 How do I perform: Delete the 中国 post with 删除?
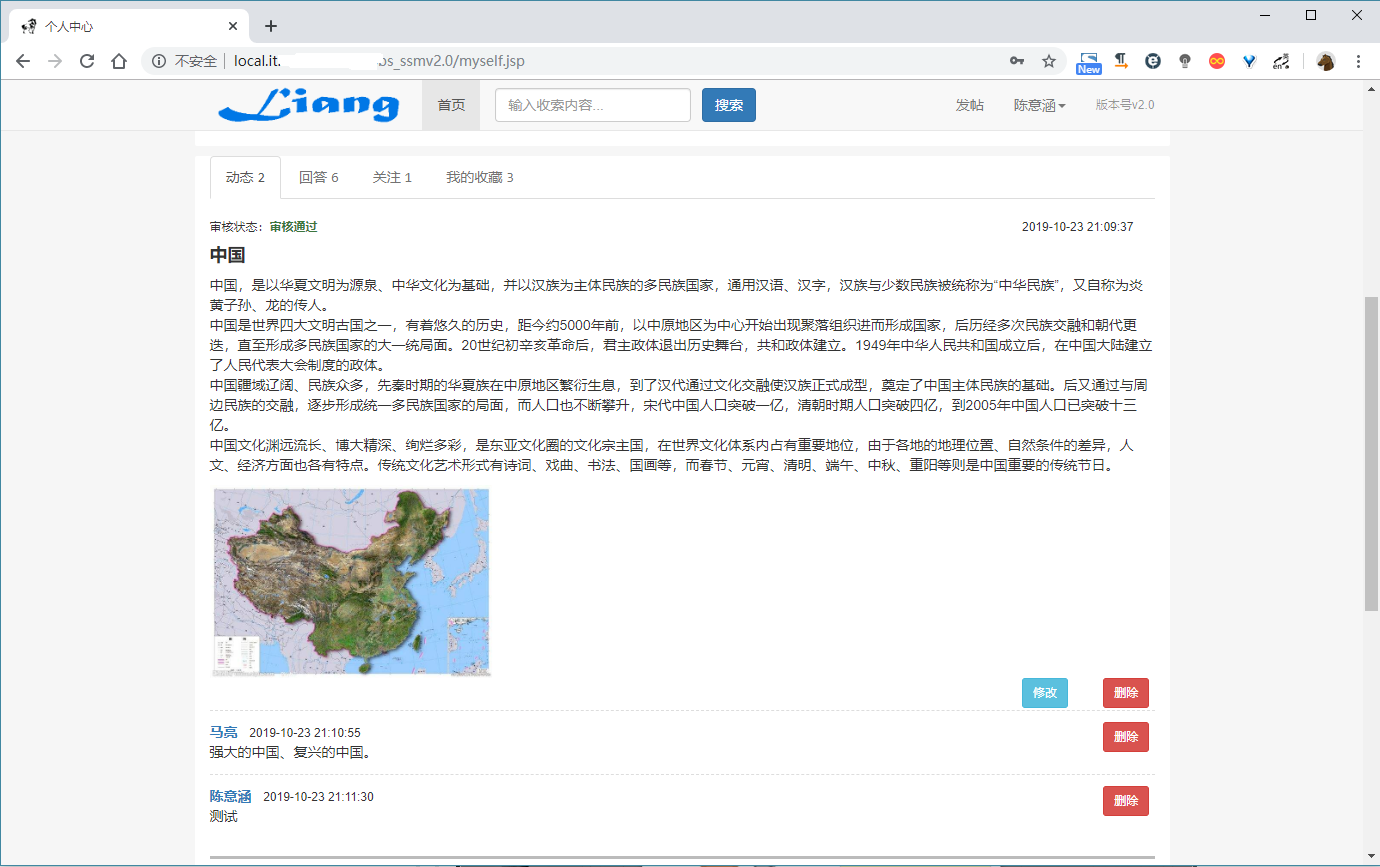tap(1126, 693)
